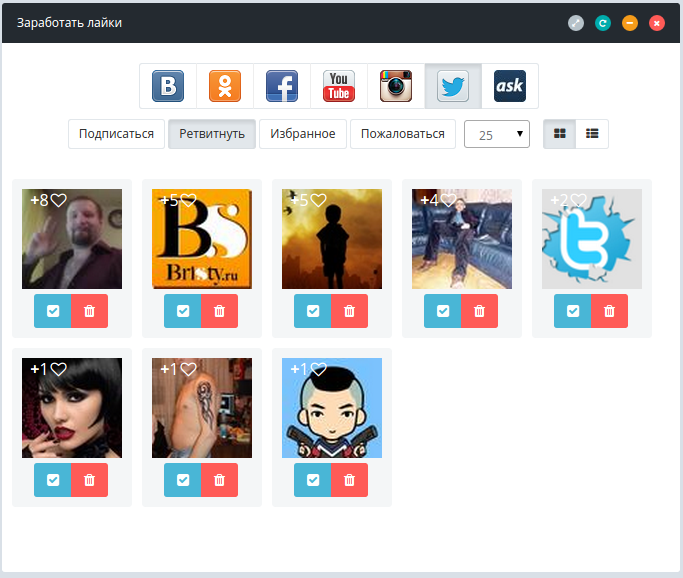
Task: Open the sofa photo thumbnail
Action: pos(462,239)
